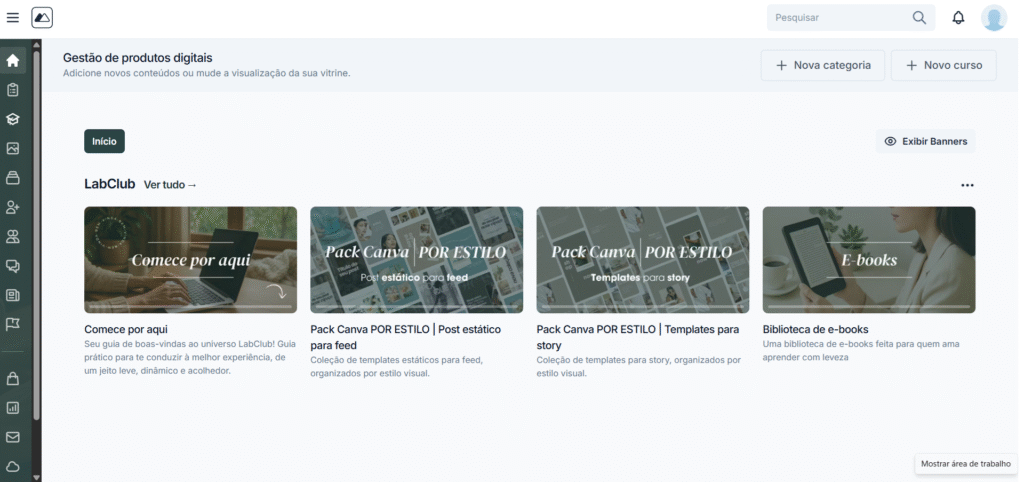Open the graduation cap courses icon
This screenshot has width=1024, height=482.
(x=13, y=119)
